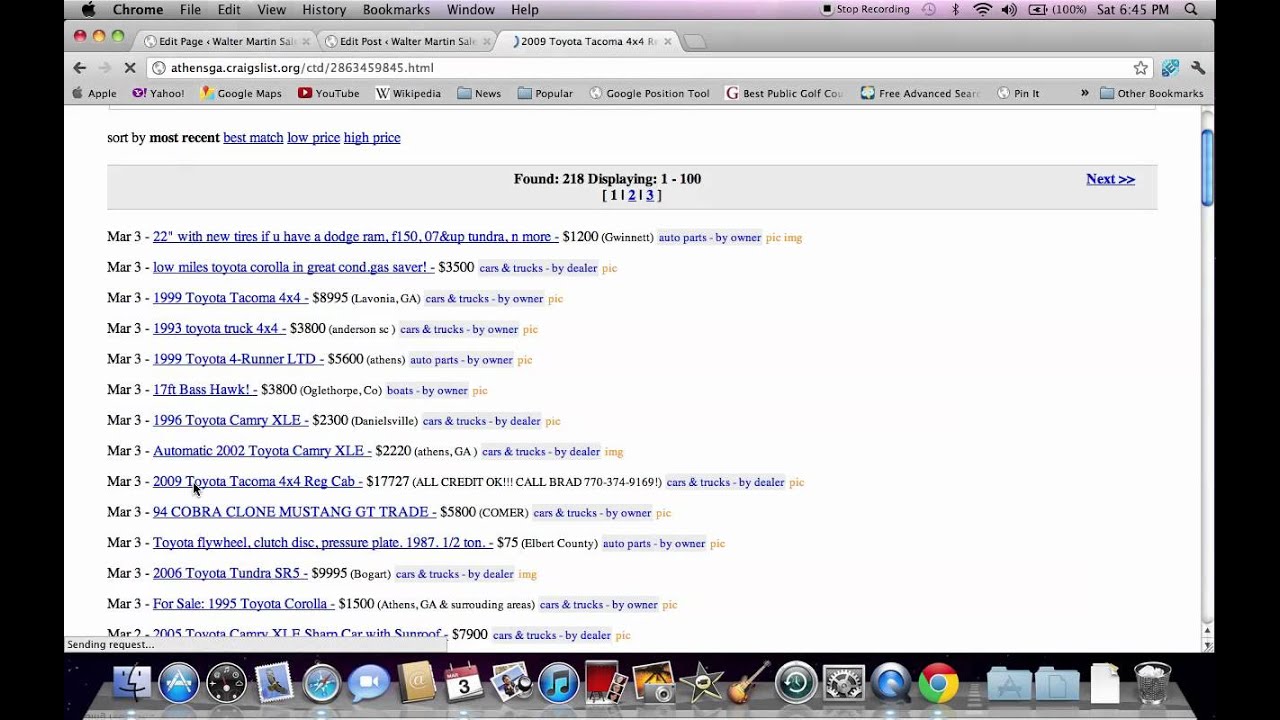Open the volume control in menu bar
This screenshot has height=720, width=1280.
coord(1009,9)
